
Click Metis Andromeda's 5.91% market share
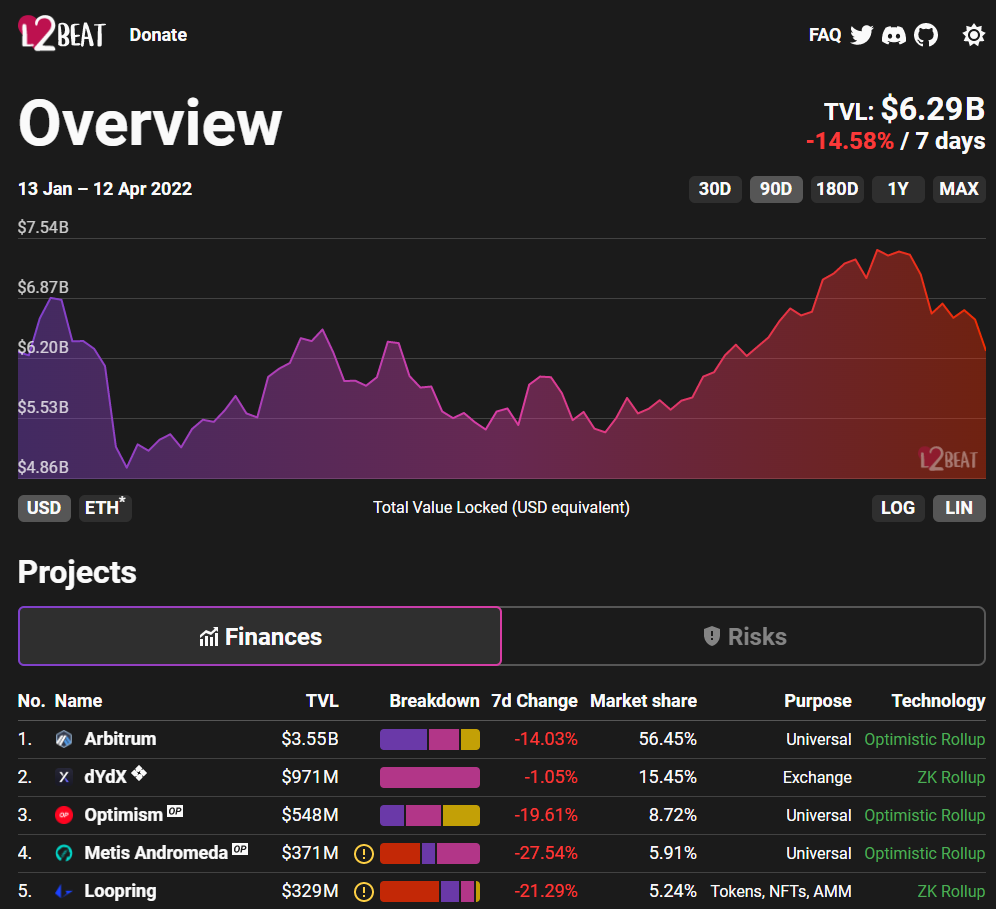673,853
